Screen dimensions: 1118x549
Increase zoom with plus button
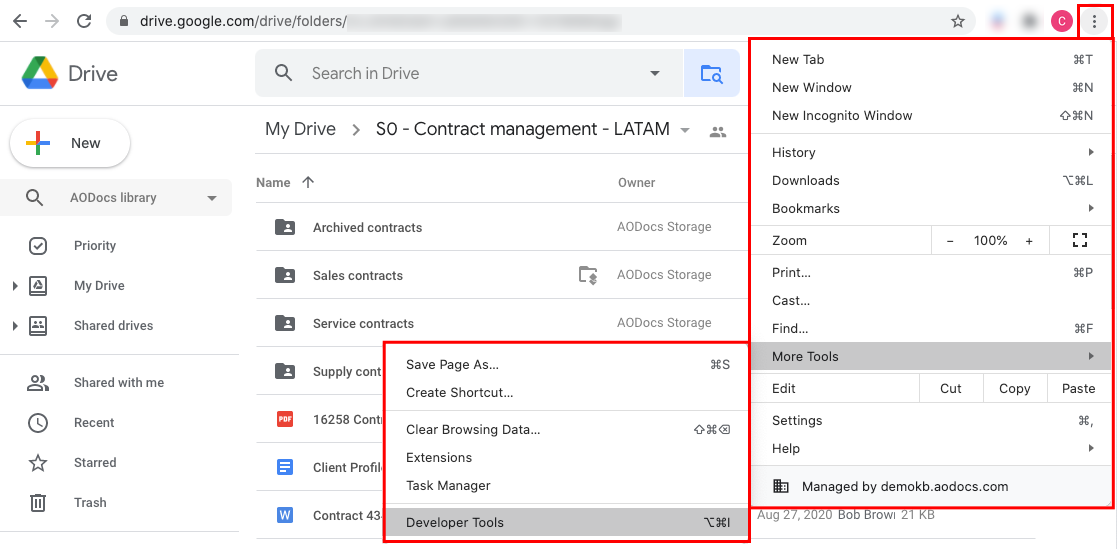click(1029, 241)
